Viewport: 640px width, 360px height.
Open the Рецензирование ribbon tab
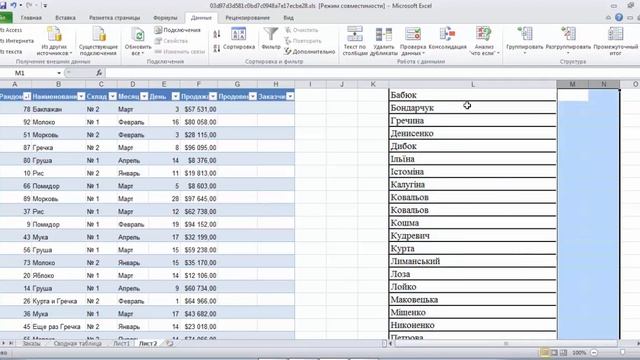247,18
